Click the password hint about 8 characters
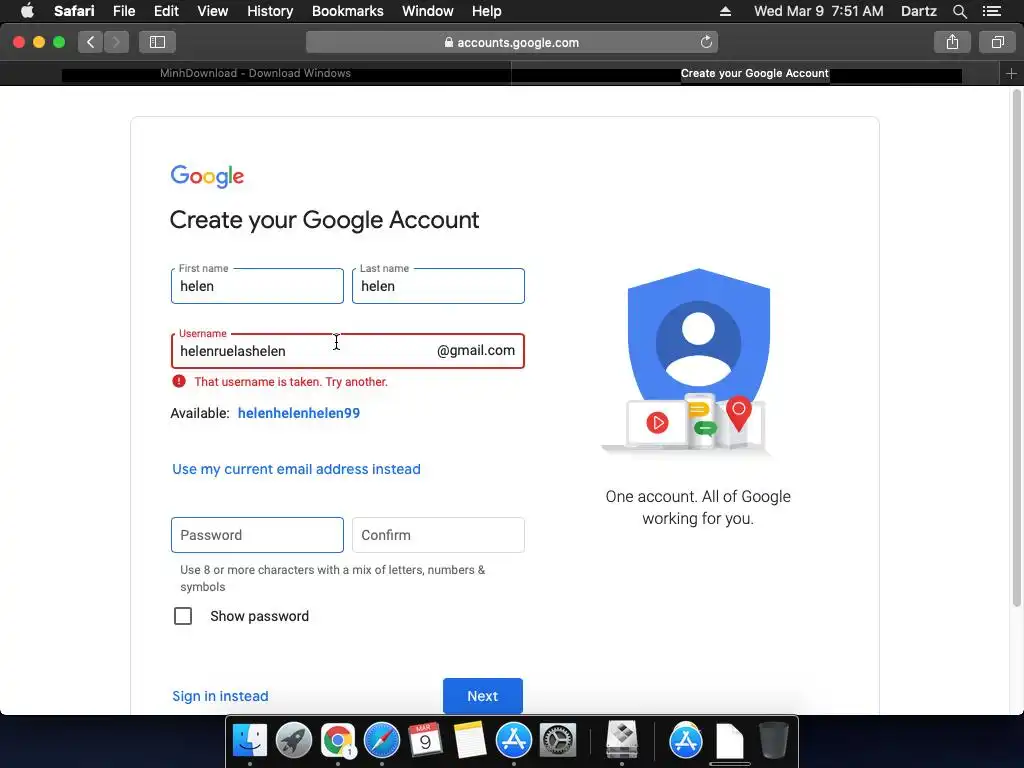 332,578
